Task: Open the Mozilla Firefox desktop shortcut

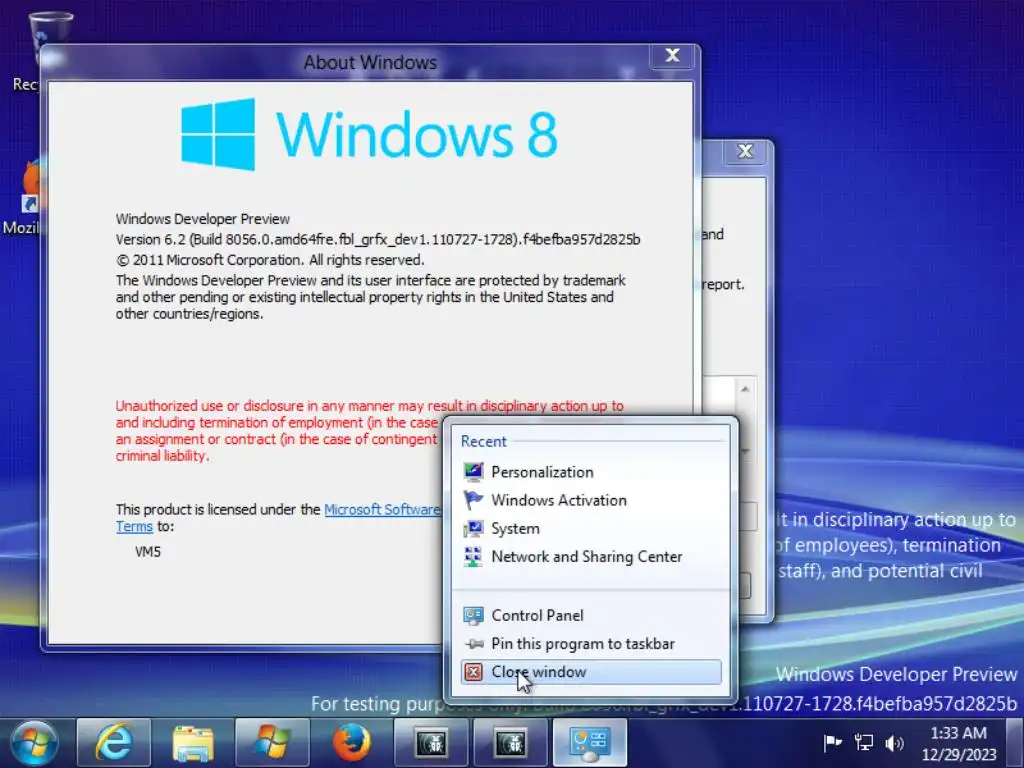Action: pos(25,196)
